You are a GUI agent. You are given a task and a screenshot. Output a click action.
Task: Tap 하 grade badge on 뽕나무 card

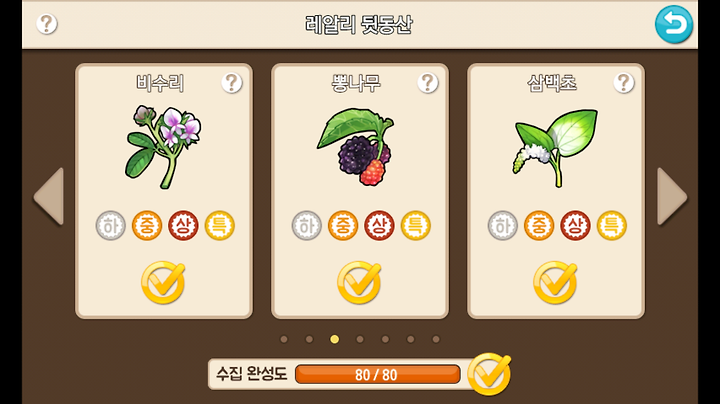(x=307, y=225)
